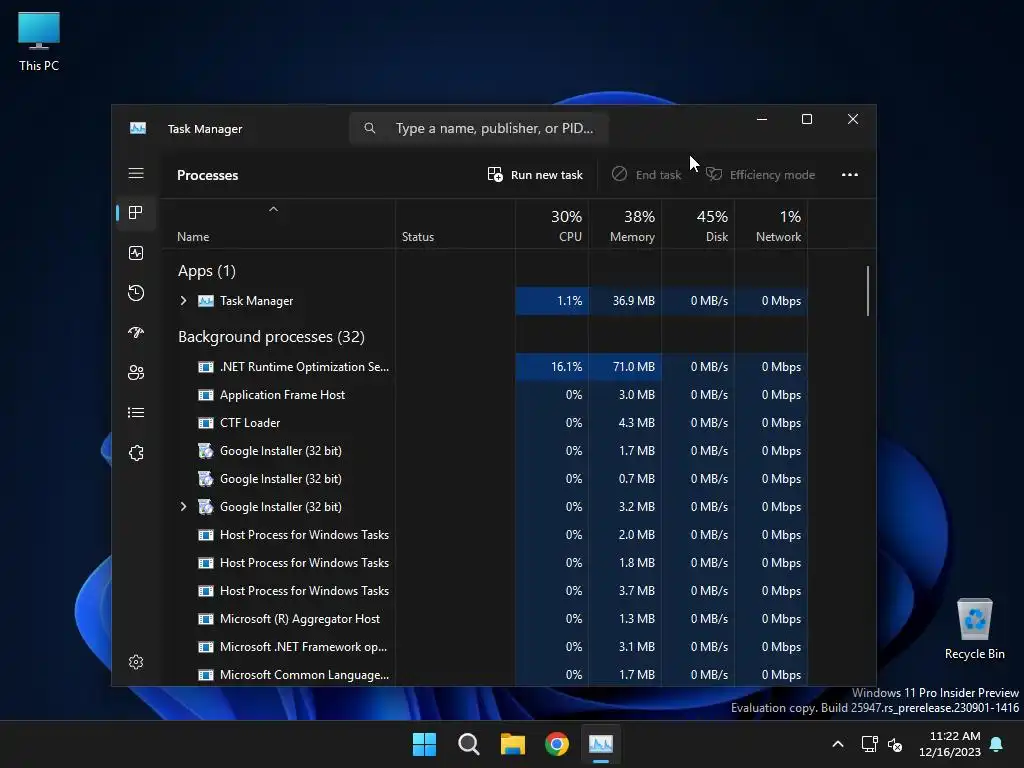Image resolution: width=1024 pixels, height=768 pixels.
Task: Click the Windows Start button
Action: 424,744
